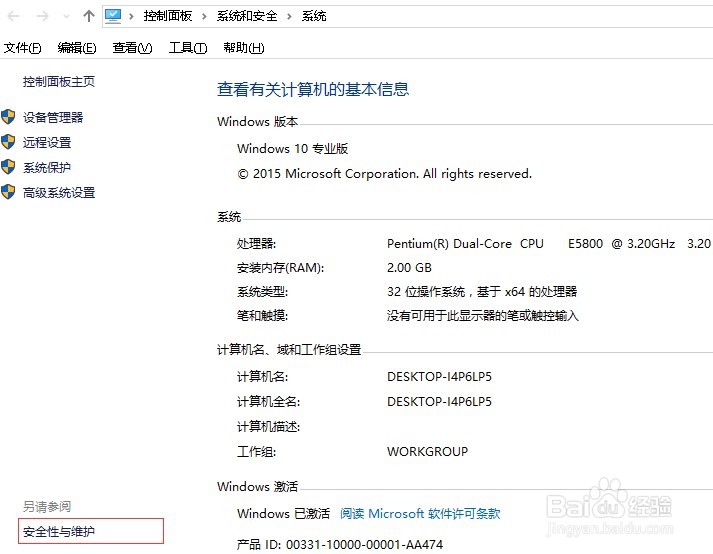Open 安全性与维护 link
This screenshot has height=554, width=713.
tap(59, 531)
